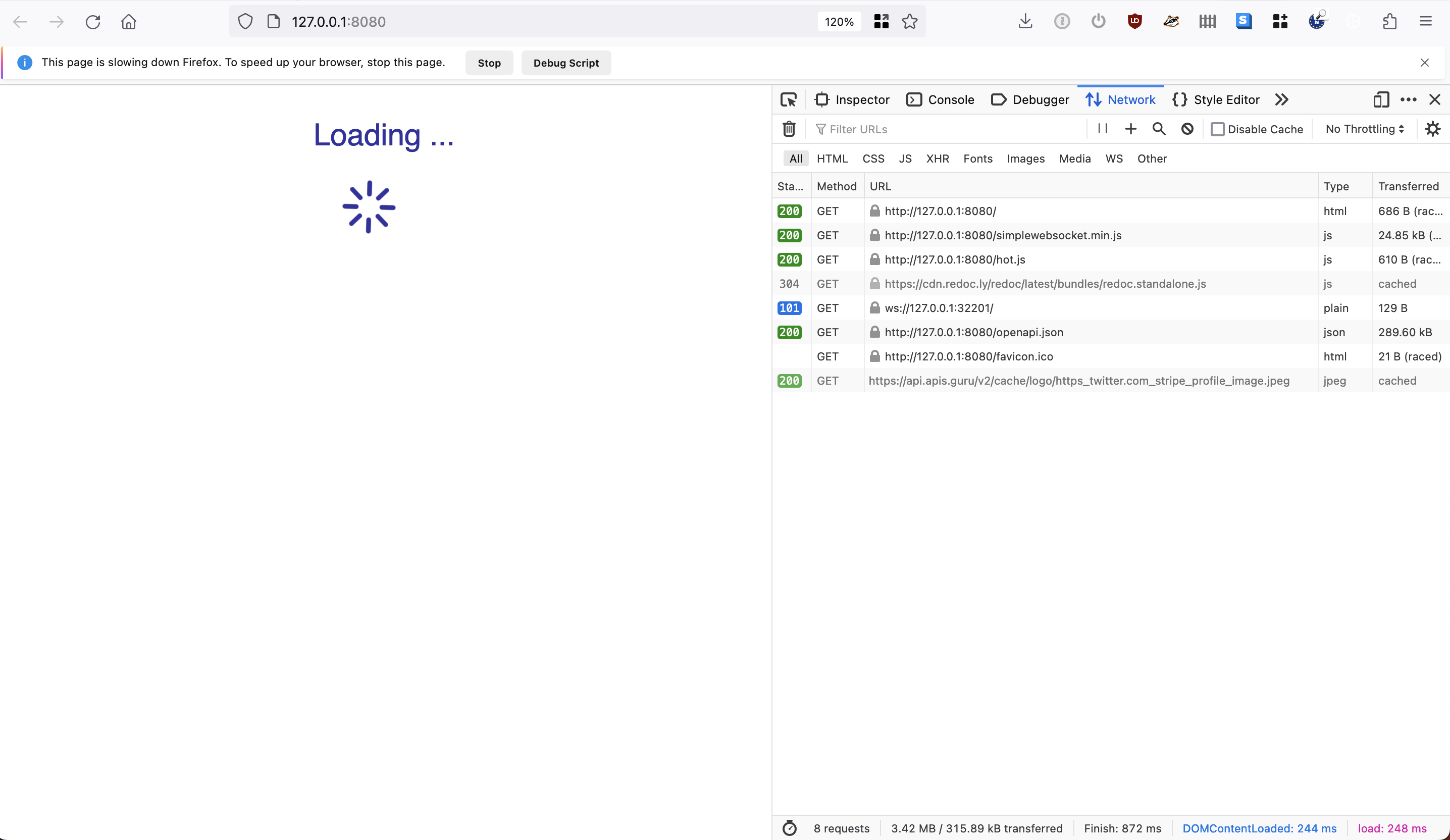Enable the Disable Cache checkbox
Screen dimensions: 1450x840
point(1218,129)
